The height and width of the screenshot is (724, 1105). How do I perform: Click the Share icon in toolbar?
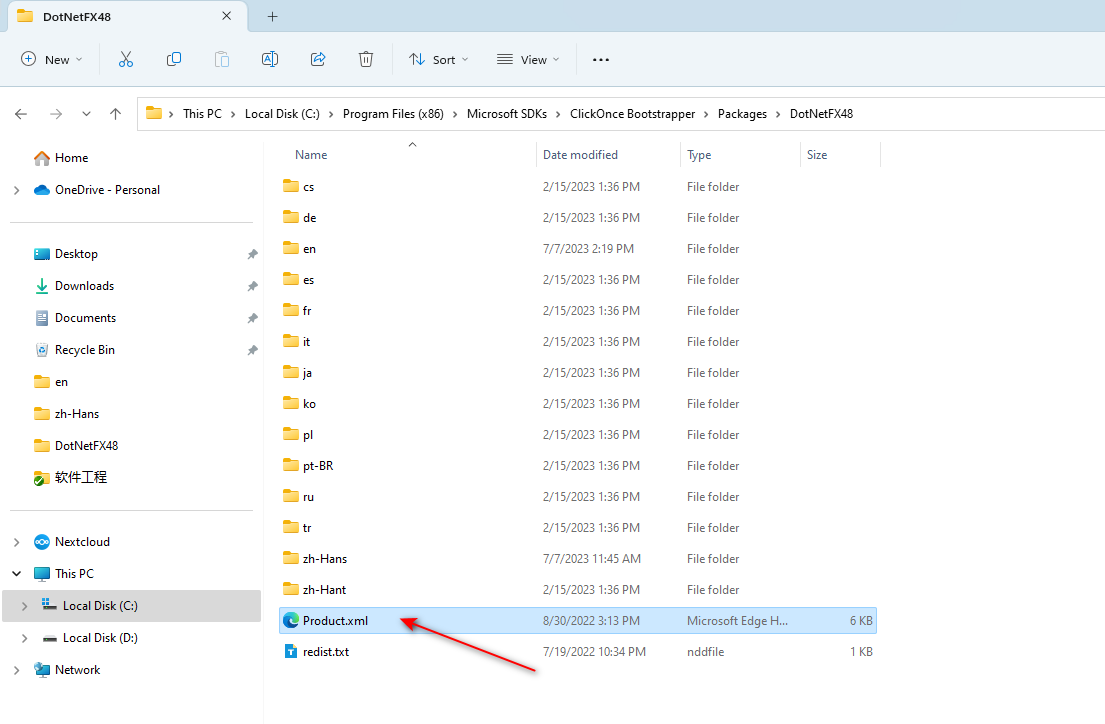pyautogui.click(x=318, y=60)
